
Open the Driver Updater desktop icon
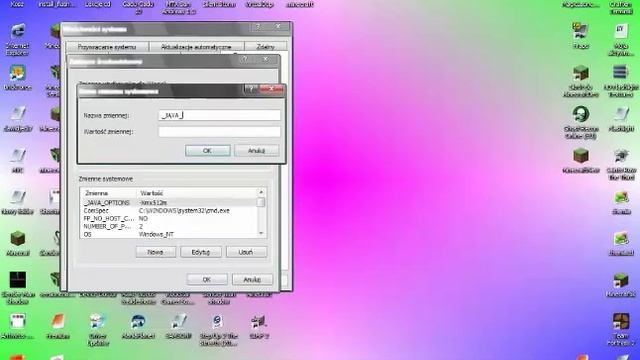(x=98, y=322)
